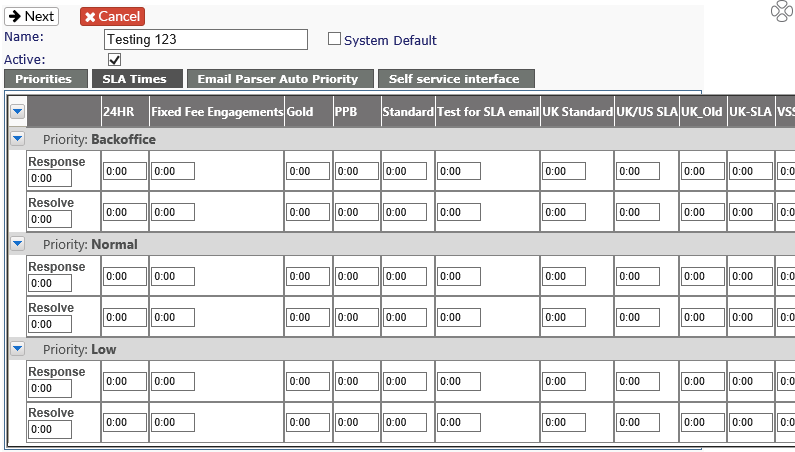
Task: Select the SLA Times tab
Action: click(x=137, y=79)
